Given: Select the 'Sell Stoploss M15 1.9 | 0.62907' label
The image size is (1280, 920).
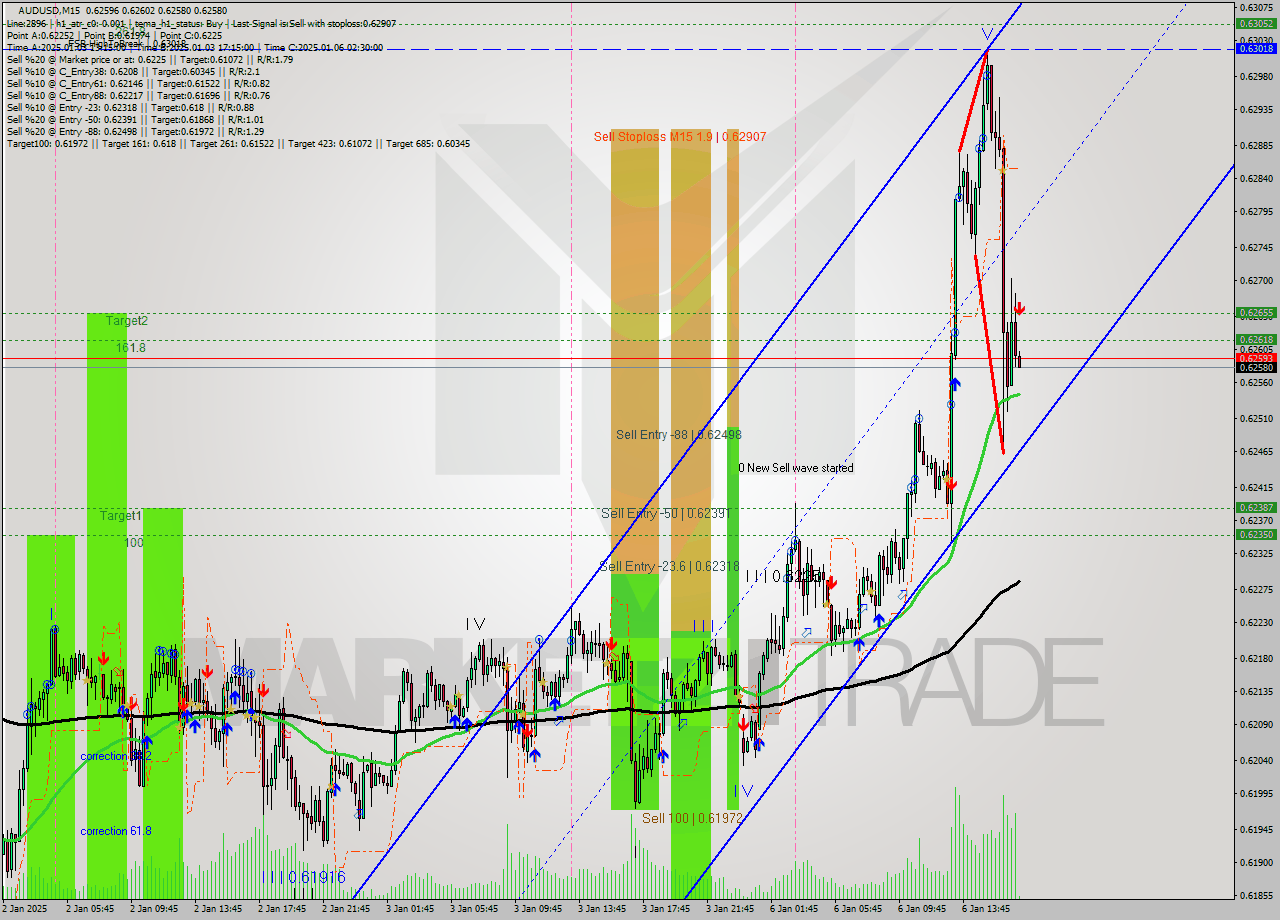Looking at the screenshot, I should 680,136.
